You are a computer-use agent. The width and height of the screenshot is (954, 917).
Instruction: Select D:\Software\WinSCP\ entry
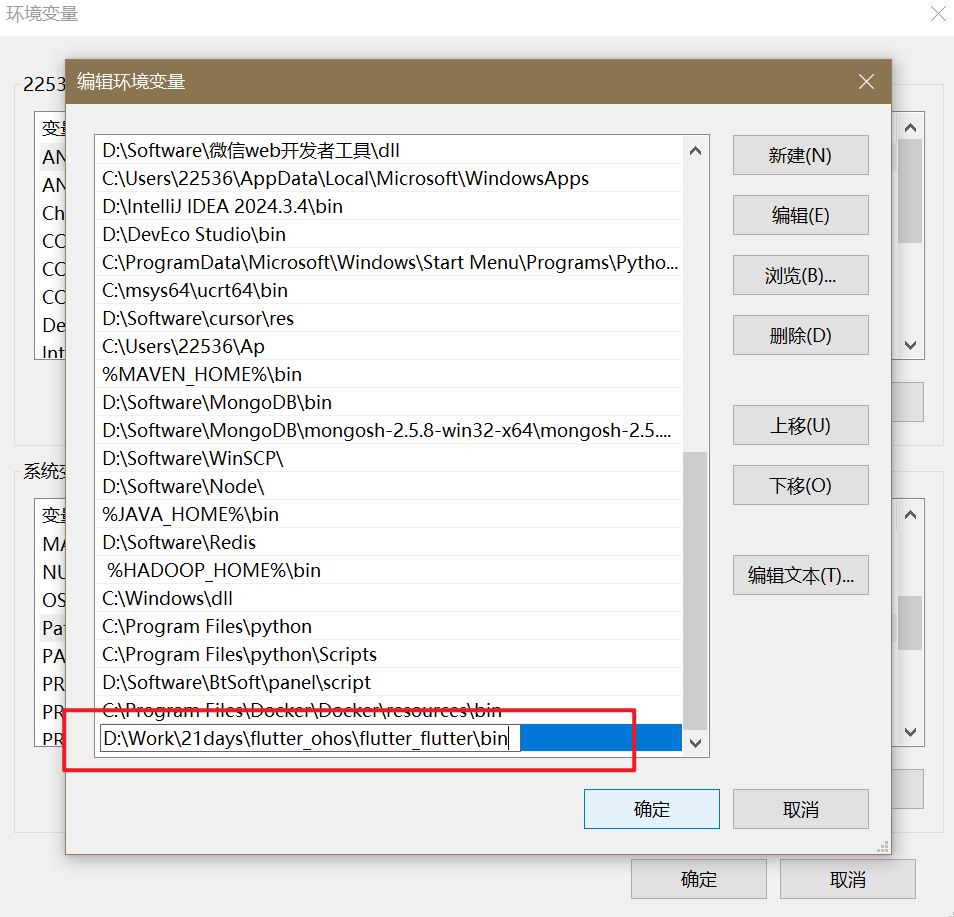pos(389,458)
